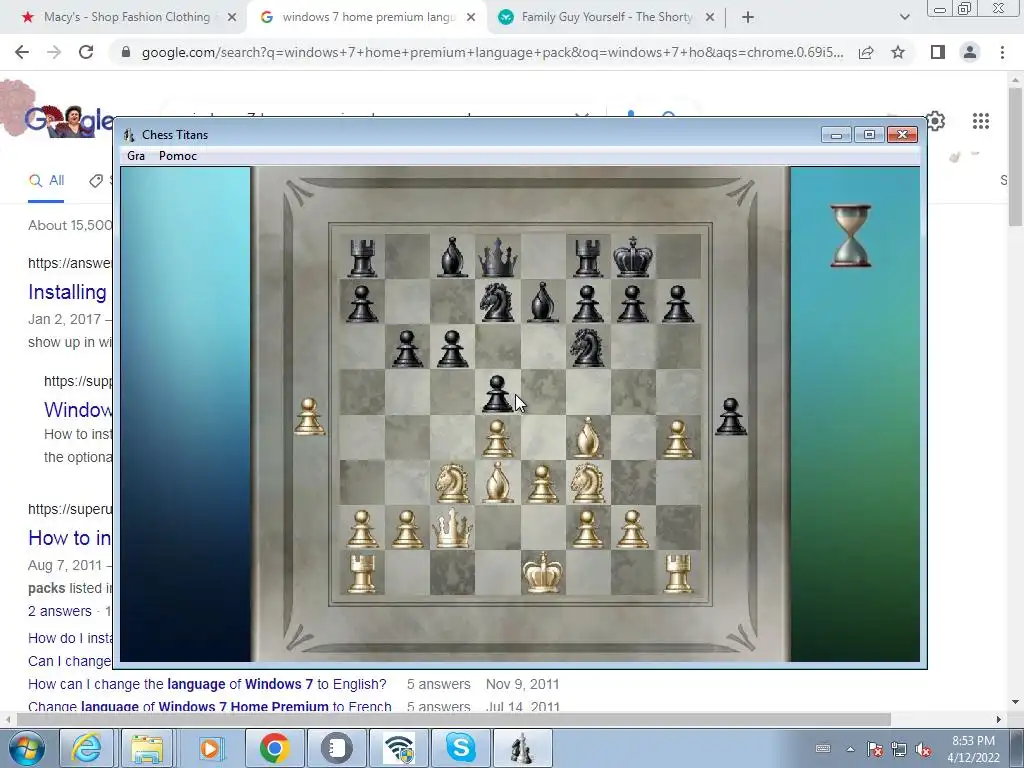This screenshot has width=1024, height=768.
Task: Click the hourglass icon in Chess Titans
Action: (x=850, y=236)
